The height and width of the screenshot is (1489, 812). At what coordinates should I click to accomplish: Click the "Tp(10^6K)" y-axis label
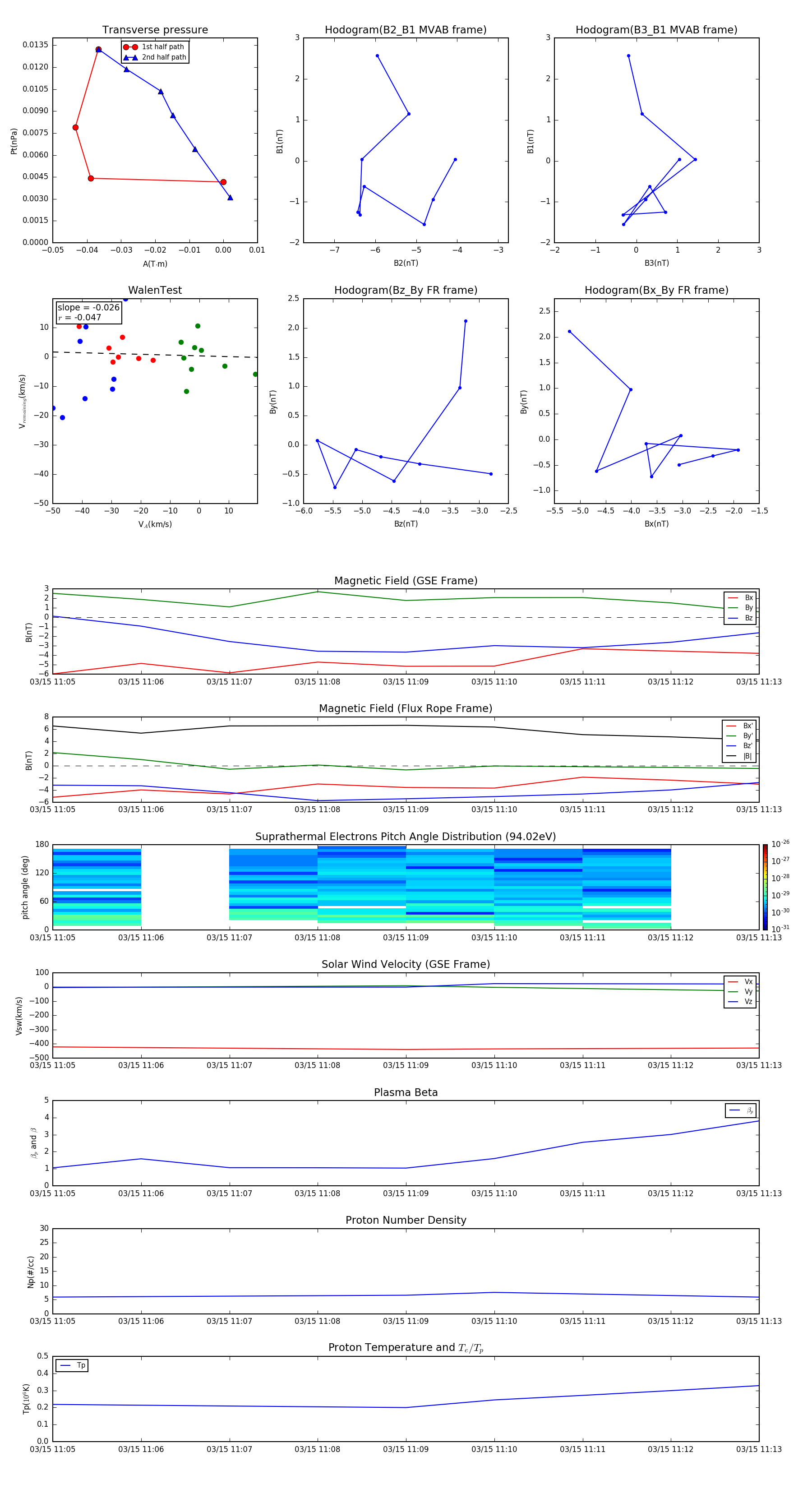(x=26, y=1399)
